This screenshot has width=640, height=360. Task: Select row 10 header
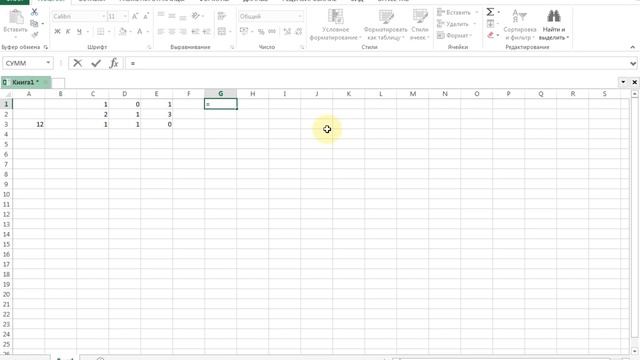coord(6,194)
